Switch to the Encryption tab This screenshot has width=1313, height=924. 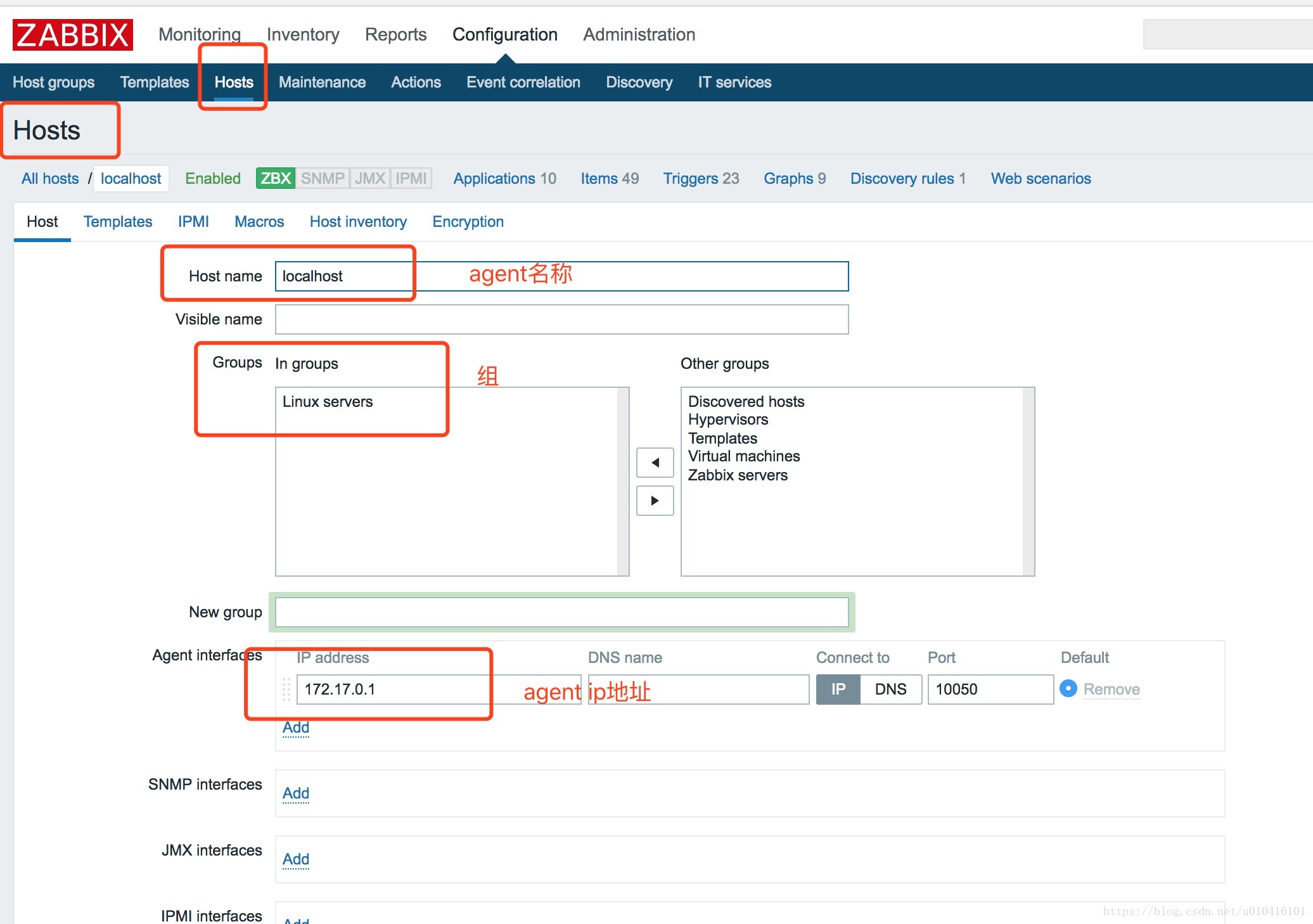(468, 222)
